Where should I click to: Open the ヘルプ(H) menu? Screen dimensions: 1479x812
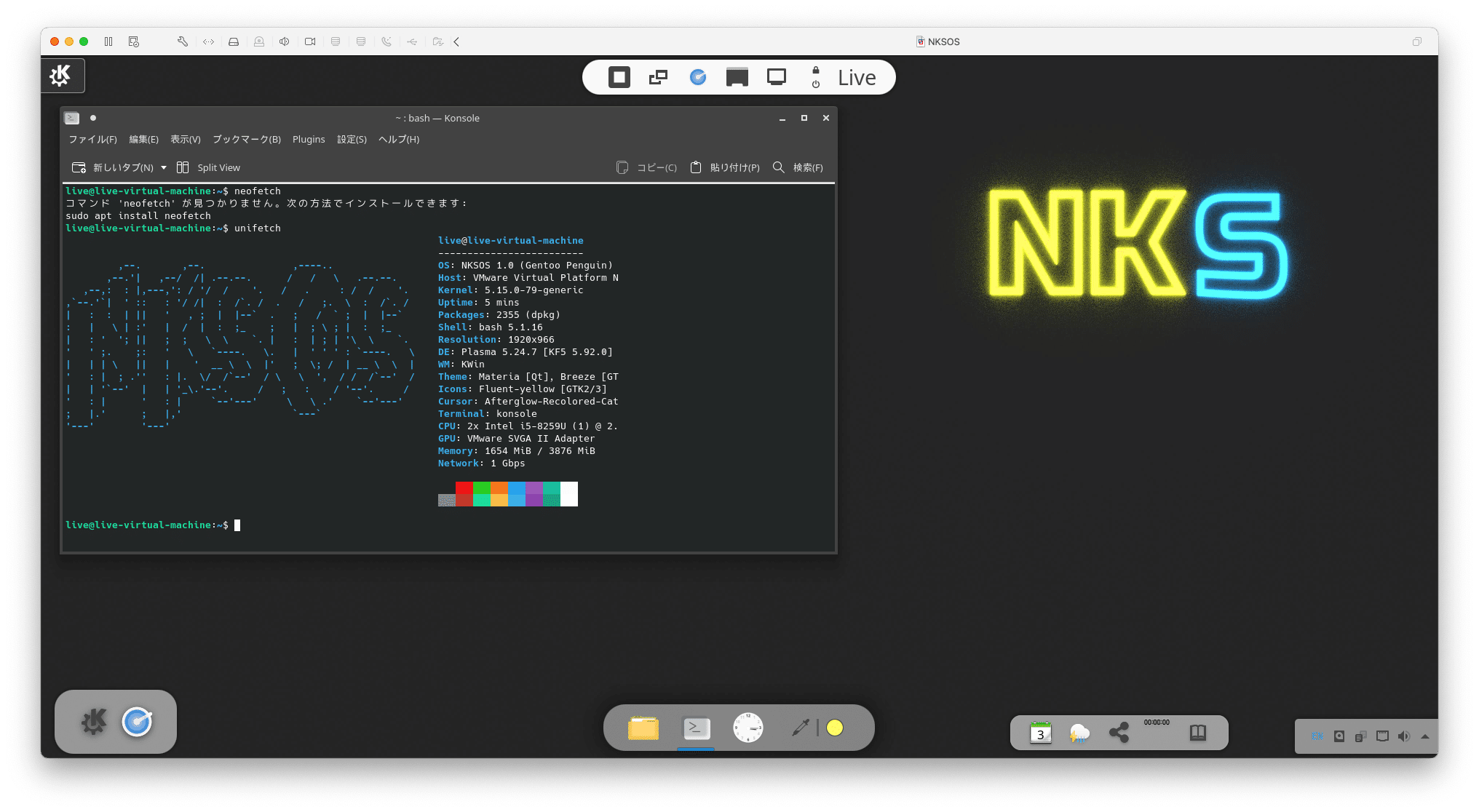(399, 139)
